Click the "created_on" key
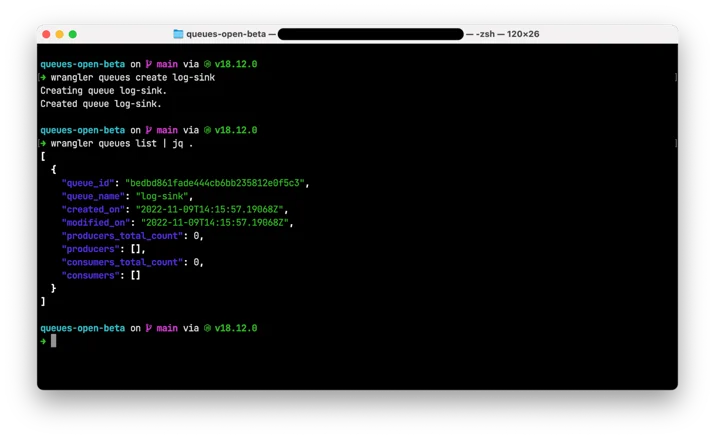This screenshot has width=715, height=439. pos(93,210)
